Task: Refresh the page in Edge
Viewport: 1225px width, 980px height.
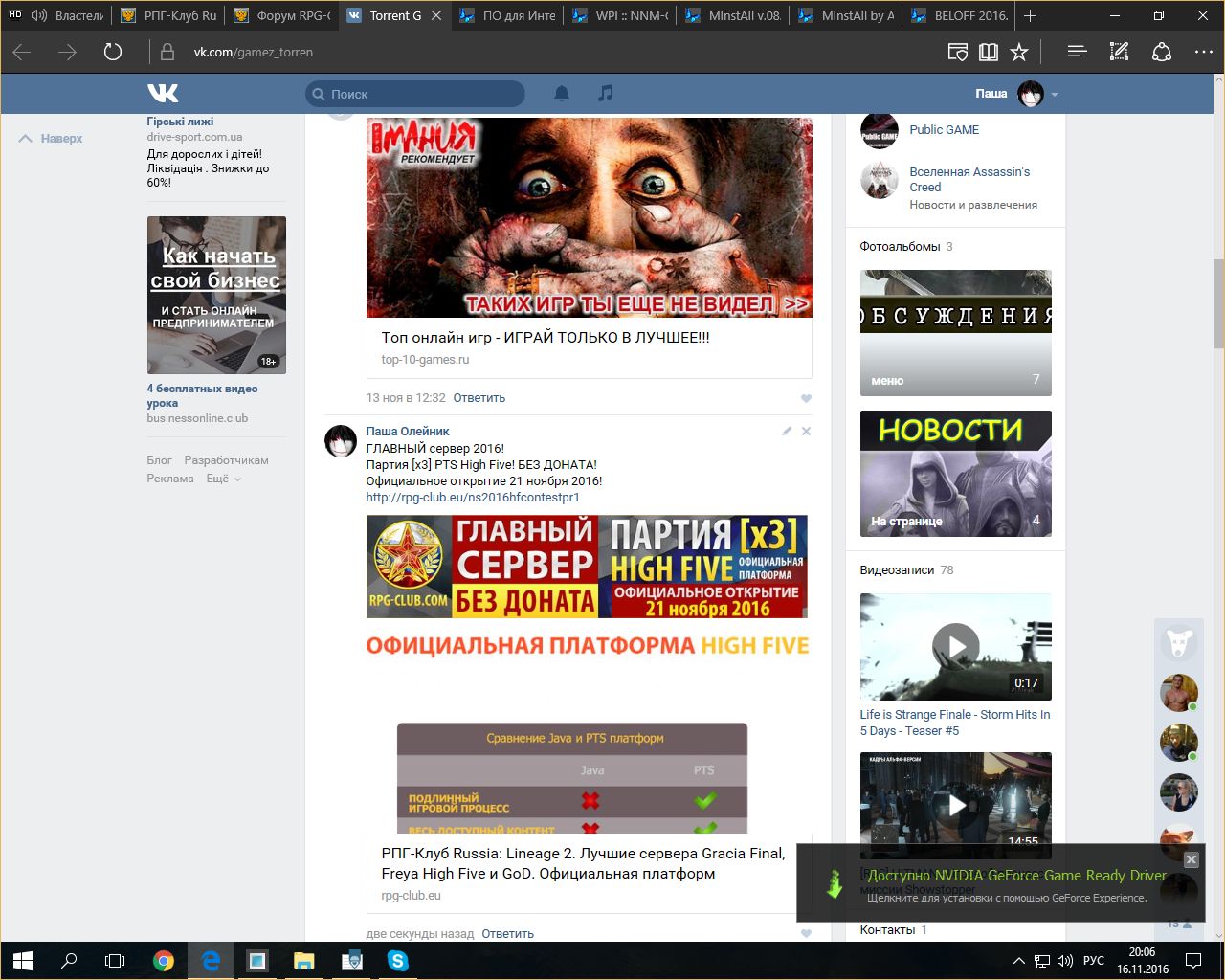Action: click(113, 52)
